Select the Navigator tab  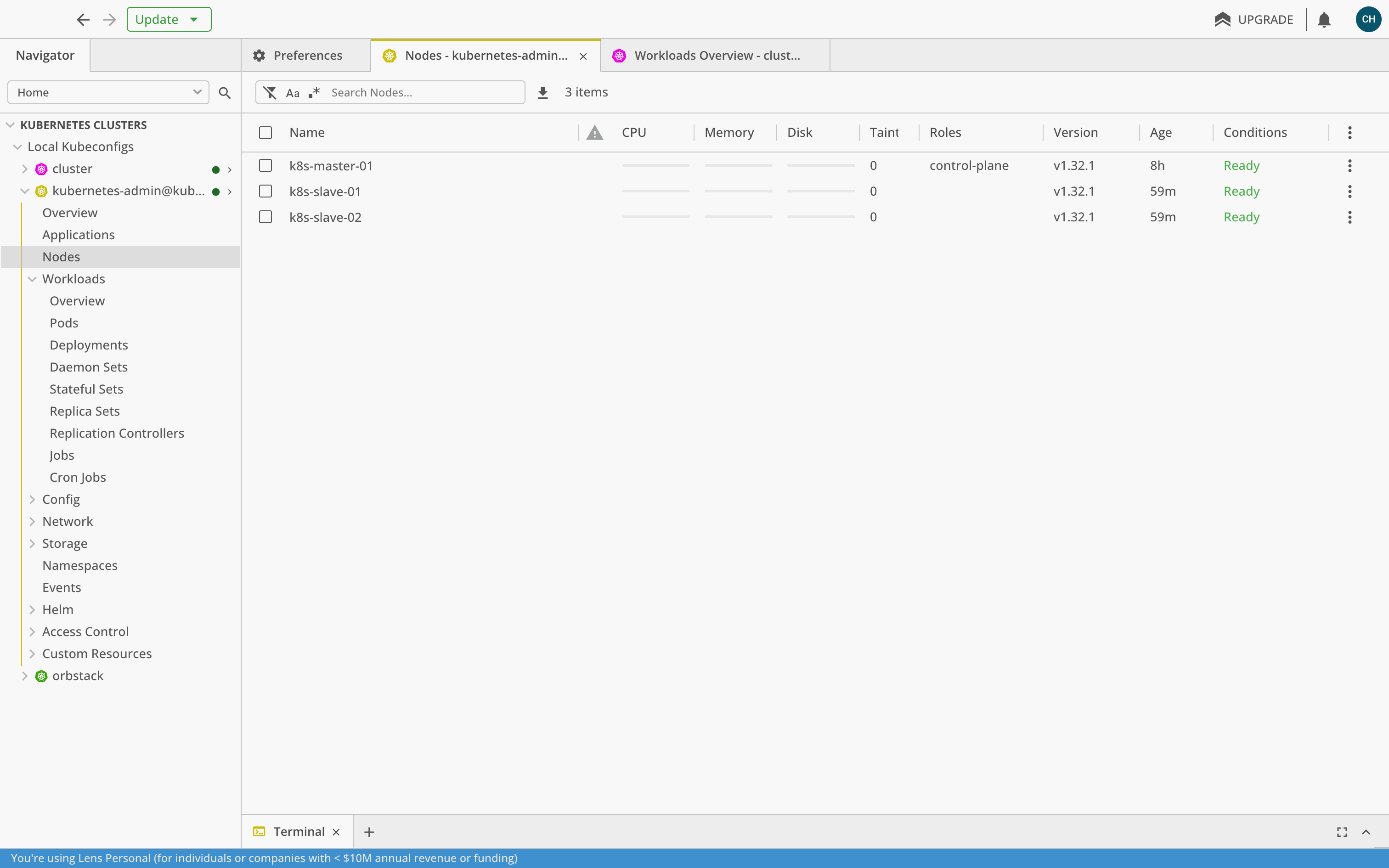click(x=45, y=56)
